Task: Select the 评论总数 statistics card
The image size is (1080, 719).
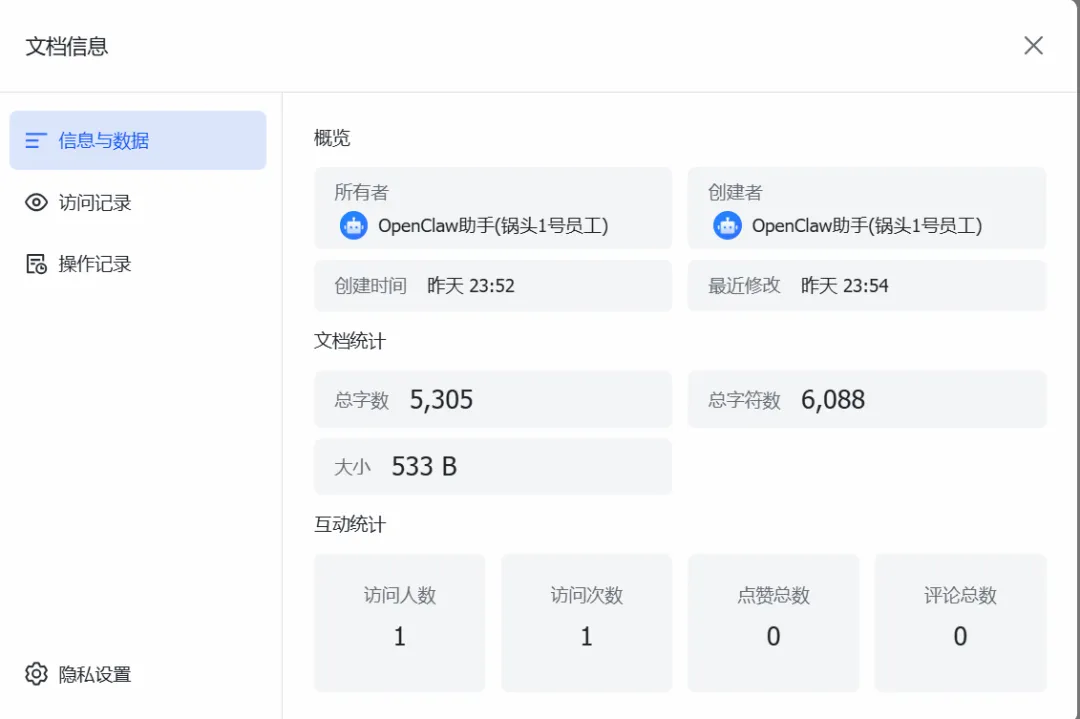Action: 960,622
